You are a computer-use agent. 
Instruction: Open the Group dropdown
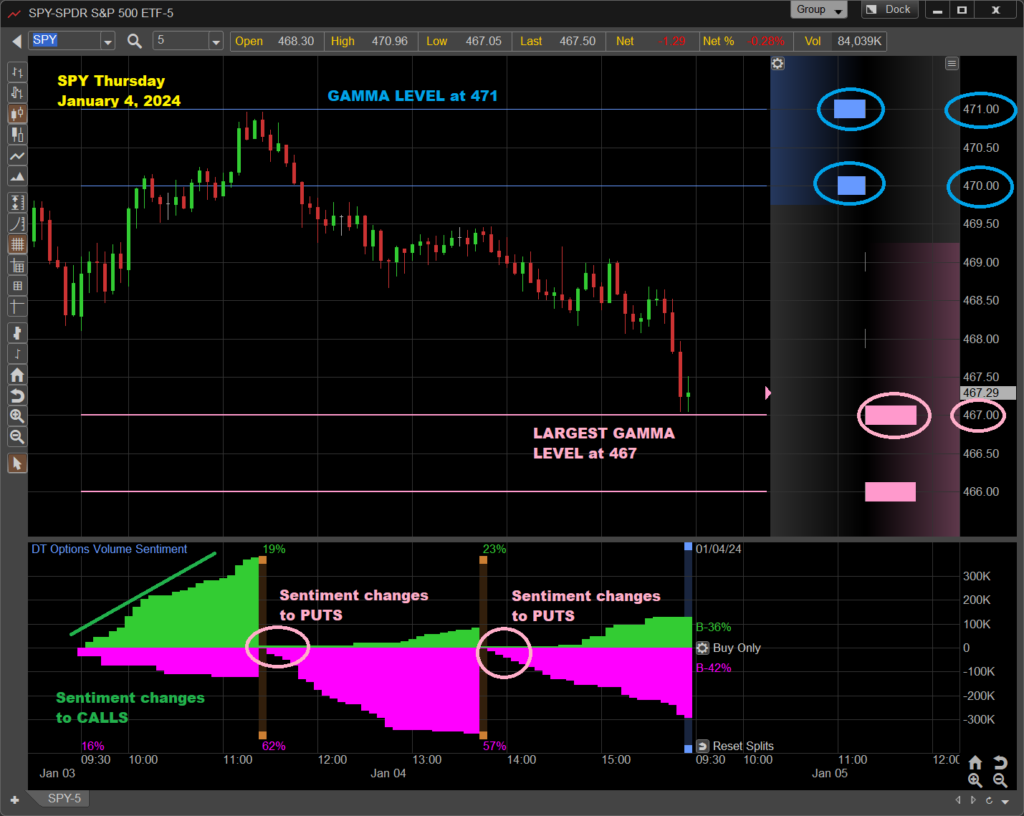[819, 10]
